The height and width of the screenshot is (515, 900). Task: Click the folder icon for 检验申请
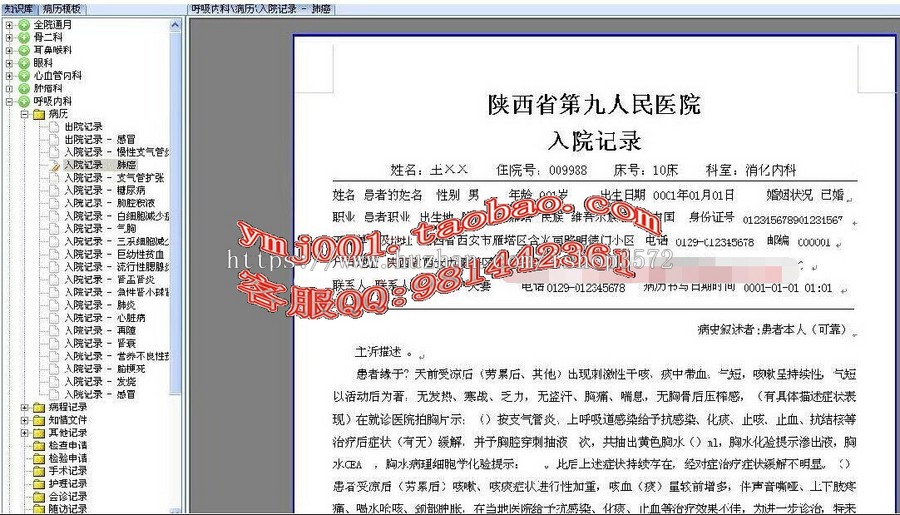click(x=39, y=458)
